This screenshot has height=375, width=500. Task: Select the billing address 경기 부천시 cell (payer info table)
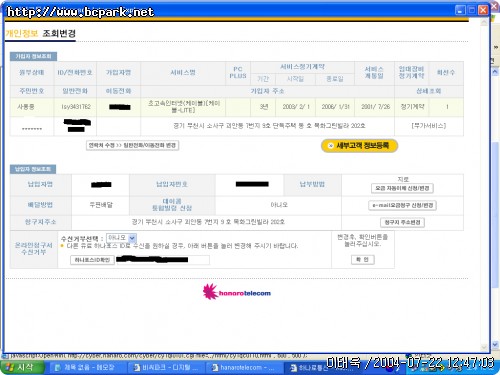pos(208,222)
